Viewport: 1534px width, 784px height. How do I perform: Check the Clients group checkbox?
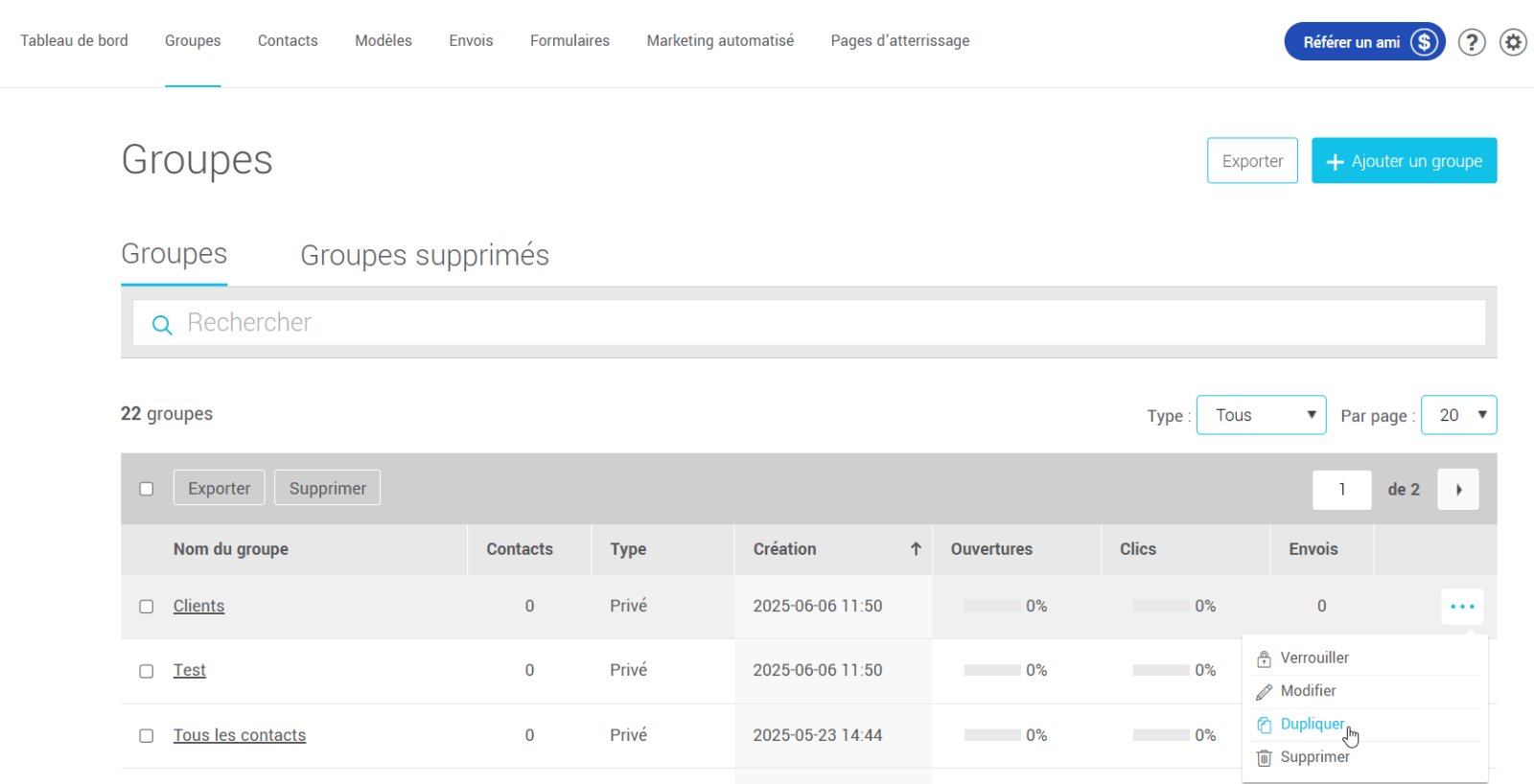[x=147, y=607]
